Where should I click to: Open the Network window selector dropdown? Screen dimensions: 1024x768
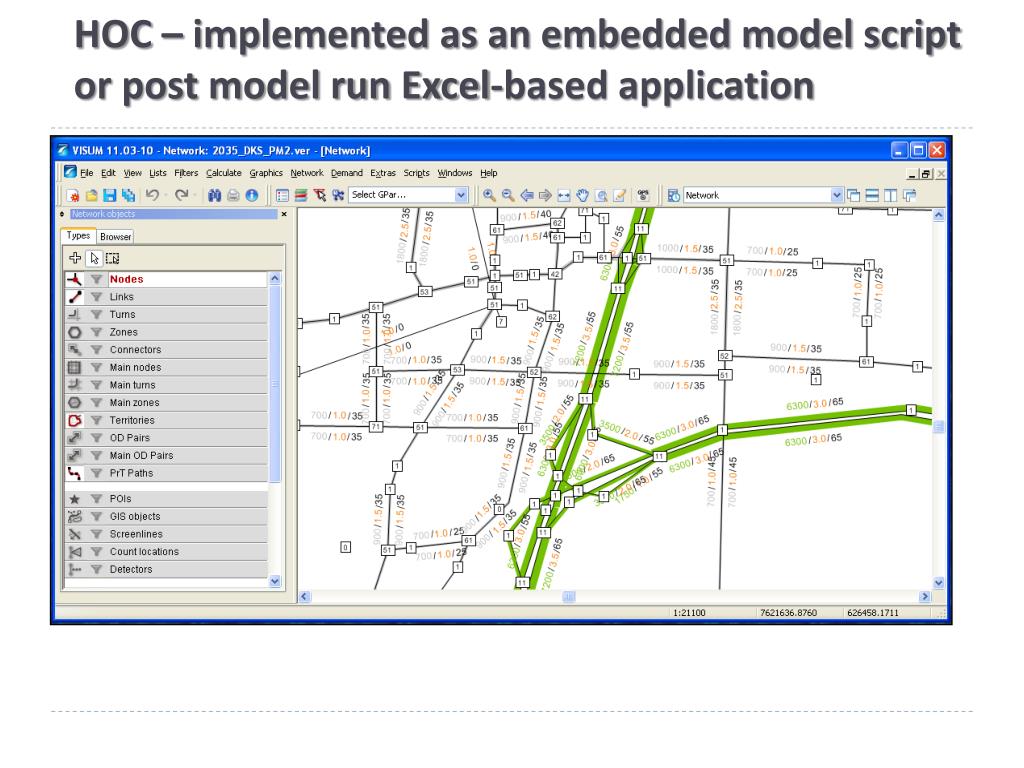[x=837, y=195]
